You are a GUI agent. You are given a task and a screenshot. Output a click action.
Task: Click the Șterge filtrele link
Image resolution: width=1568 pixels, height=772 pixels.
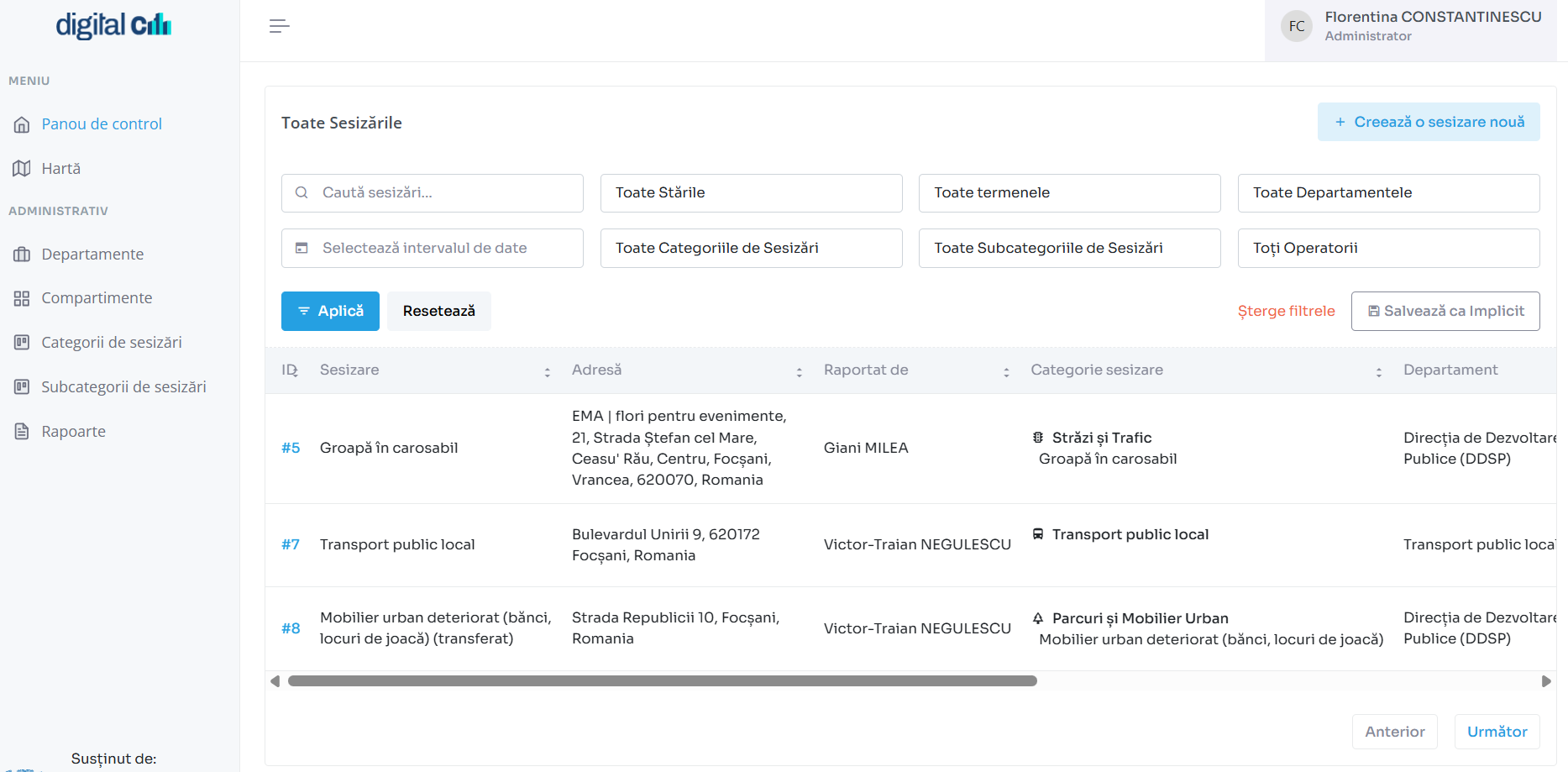(1286, 311)
